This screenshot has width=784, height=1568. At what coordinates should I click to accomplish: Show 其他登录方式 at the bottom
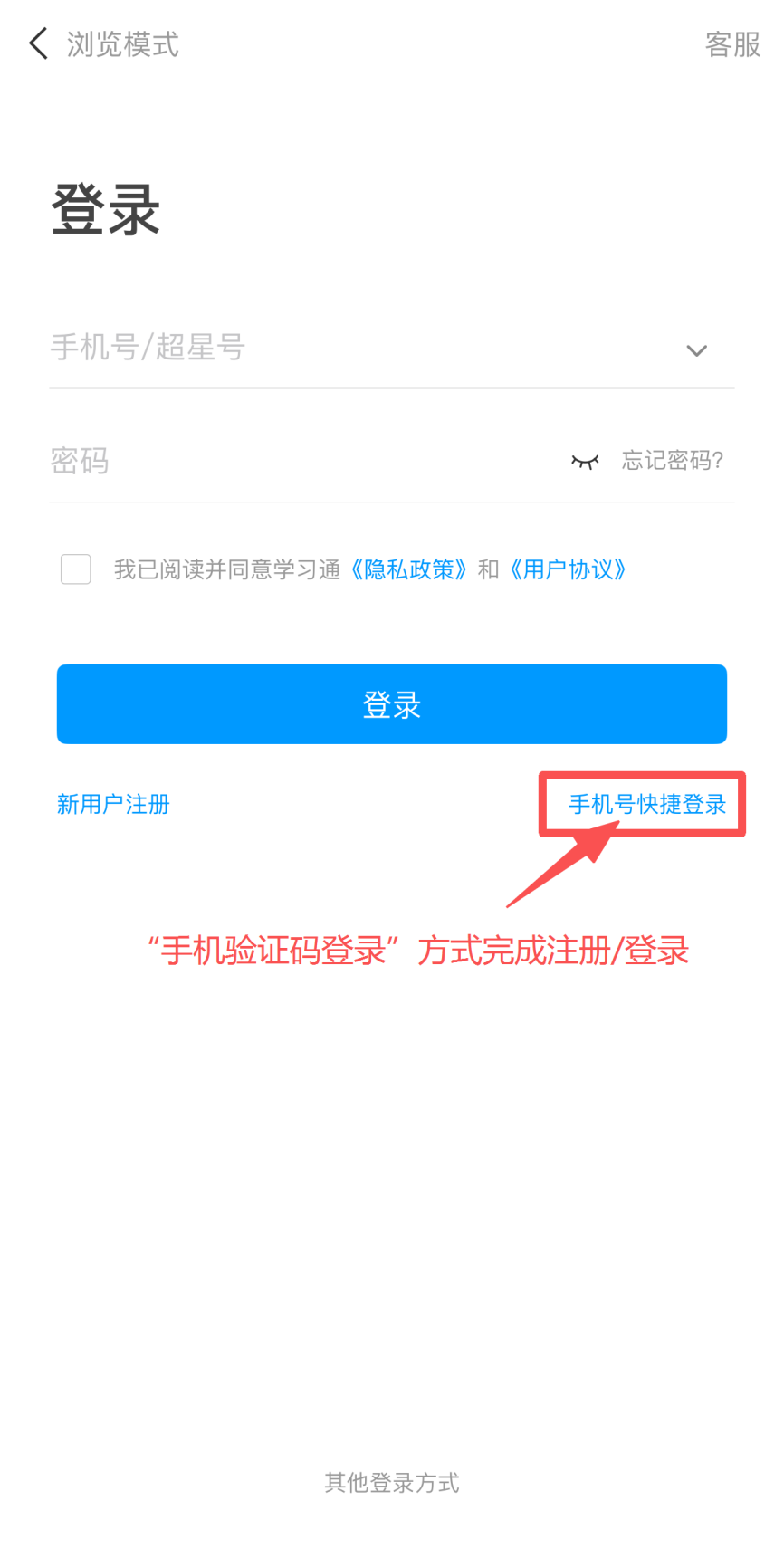click(392, 1482)
